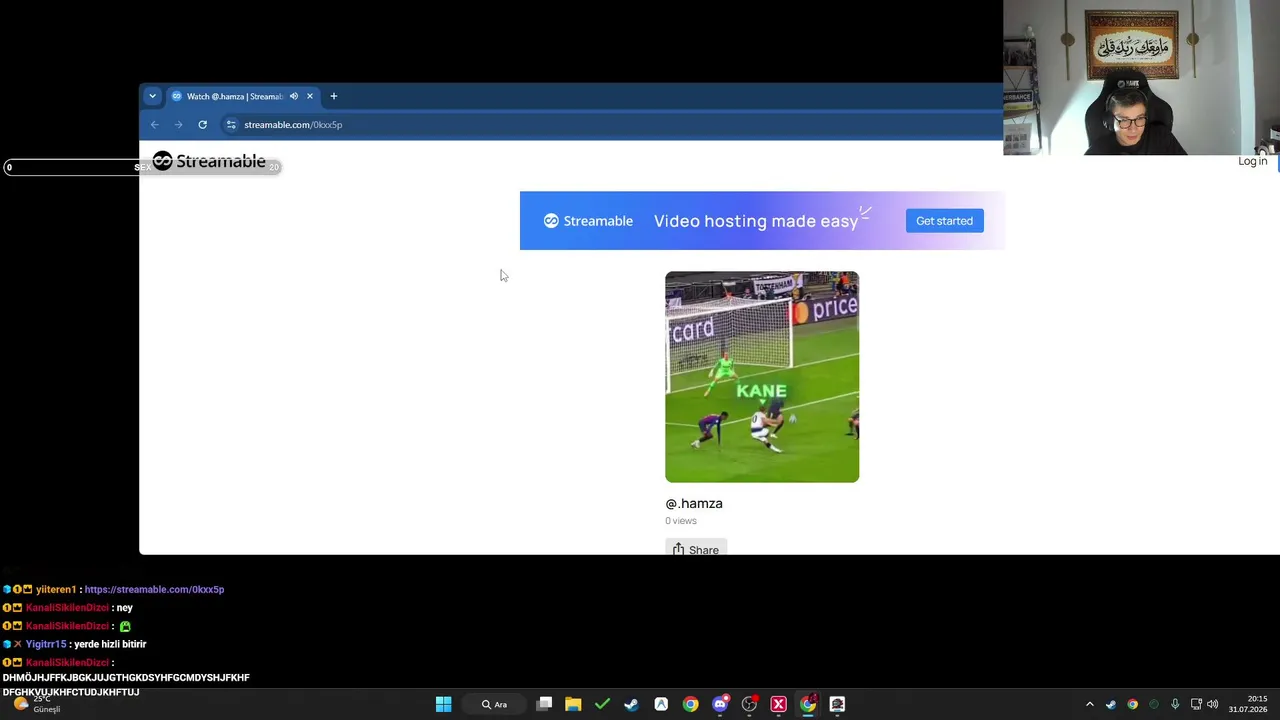The width and height of the screenshot is (1280, 720).
Task: Open OBS Studio from the taskbar
Action: (749, 704)
